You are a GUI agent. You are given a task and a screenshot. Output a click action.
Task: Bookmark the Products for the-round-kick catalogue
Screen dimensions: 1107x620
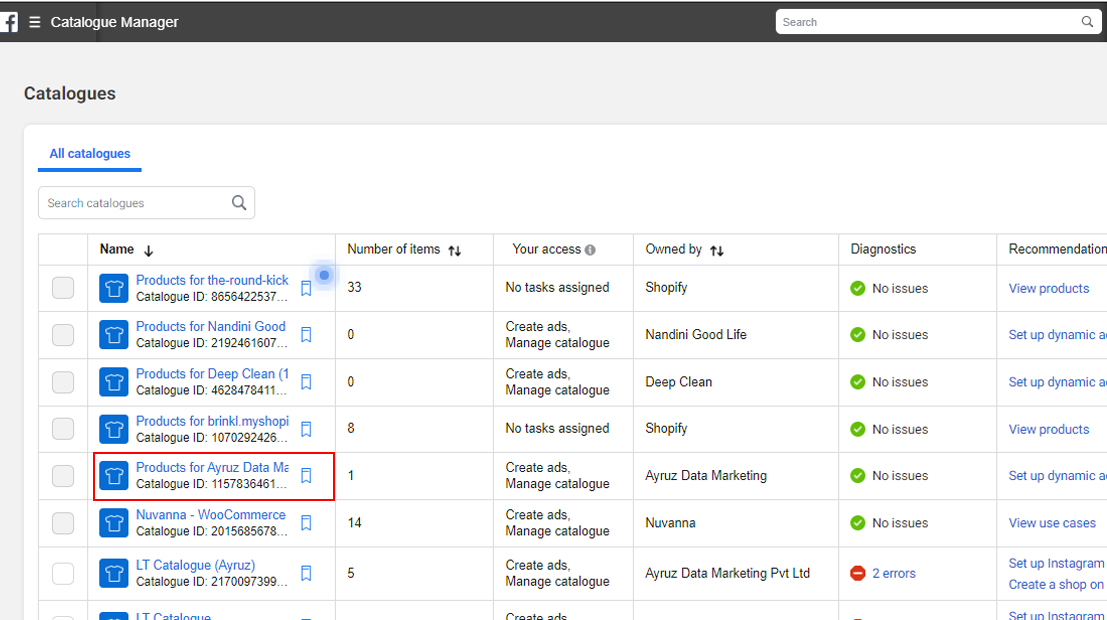pyautogui.click(x=306, y=288)
